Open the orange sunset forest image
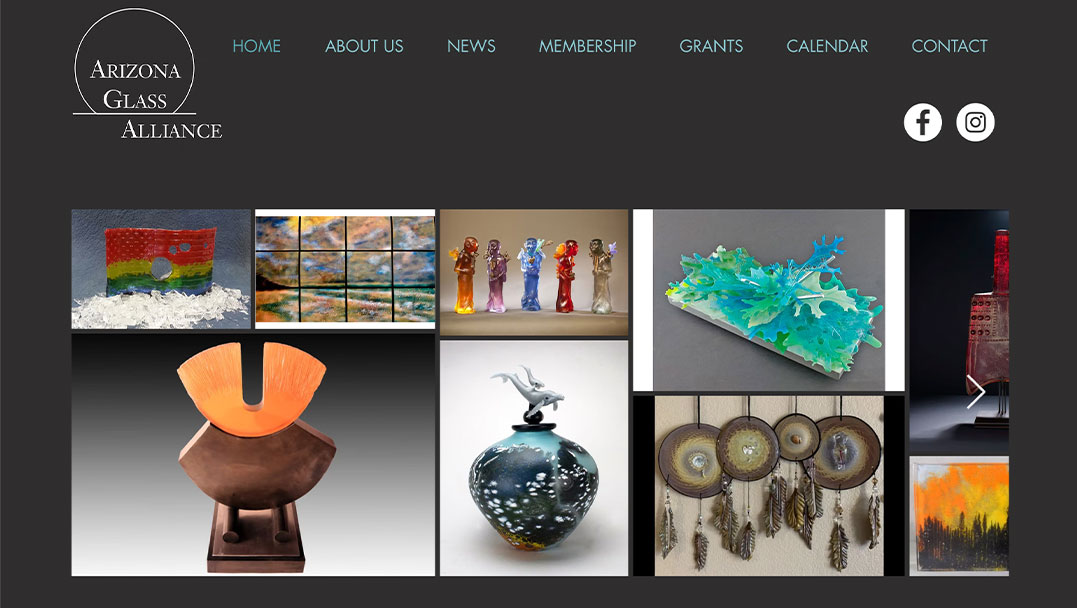The width and height of the screenshot is (1077, 608). (x=959, y=516)
